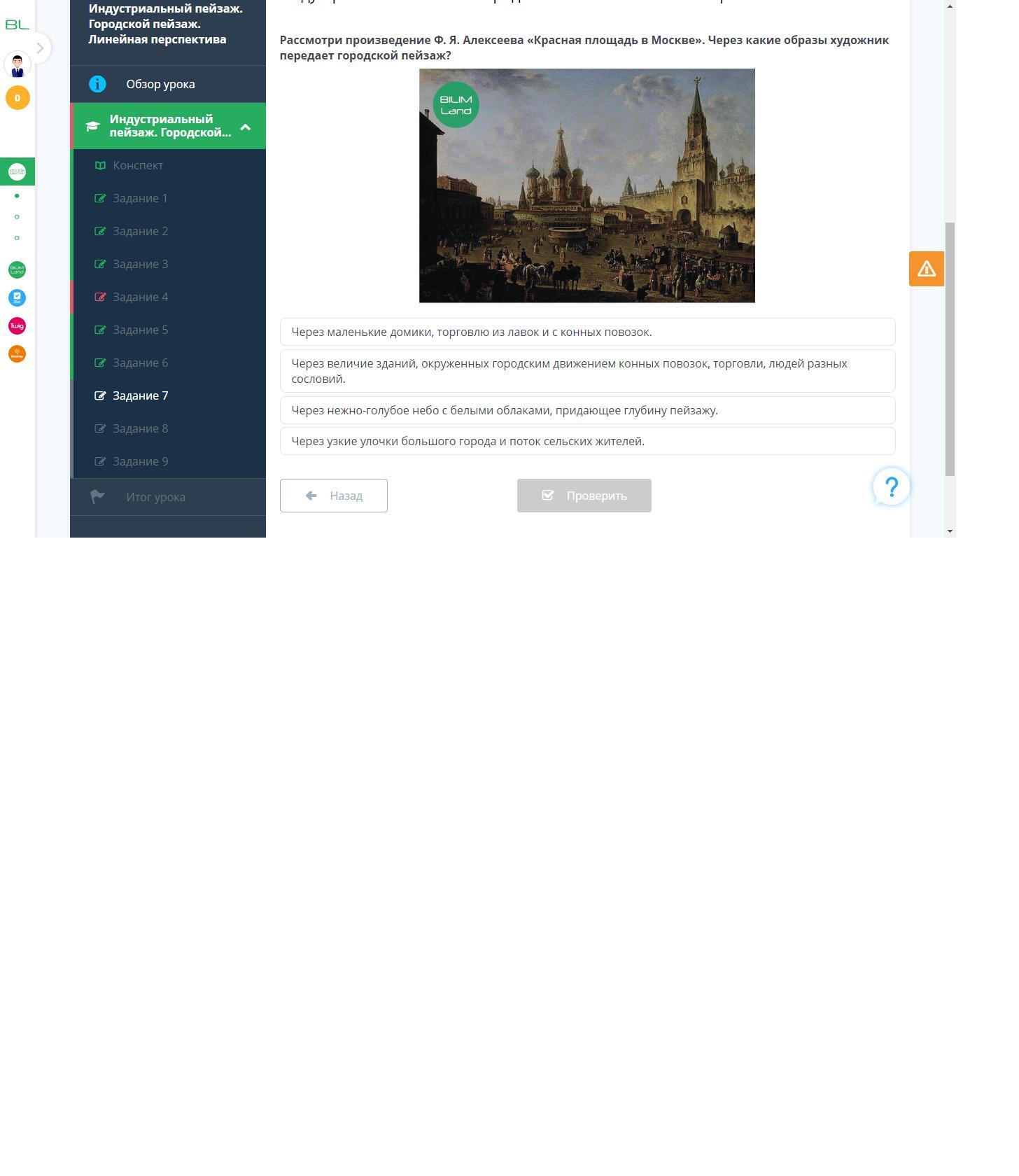
Task: Click the painting of Red Square
Action: (x=587, y=185)
